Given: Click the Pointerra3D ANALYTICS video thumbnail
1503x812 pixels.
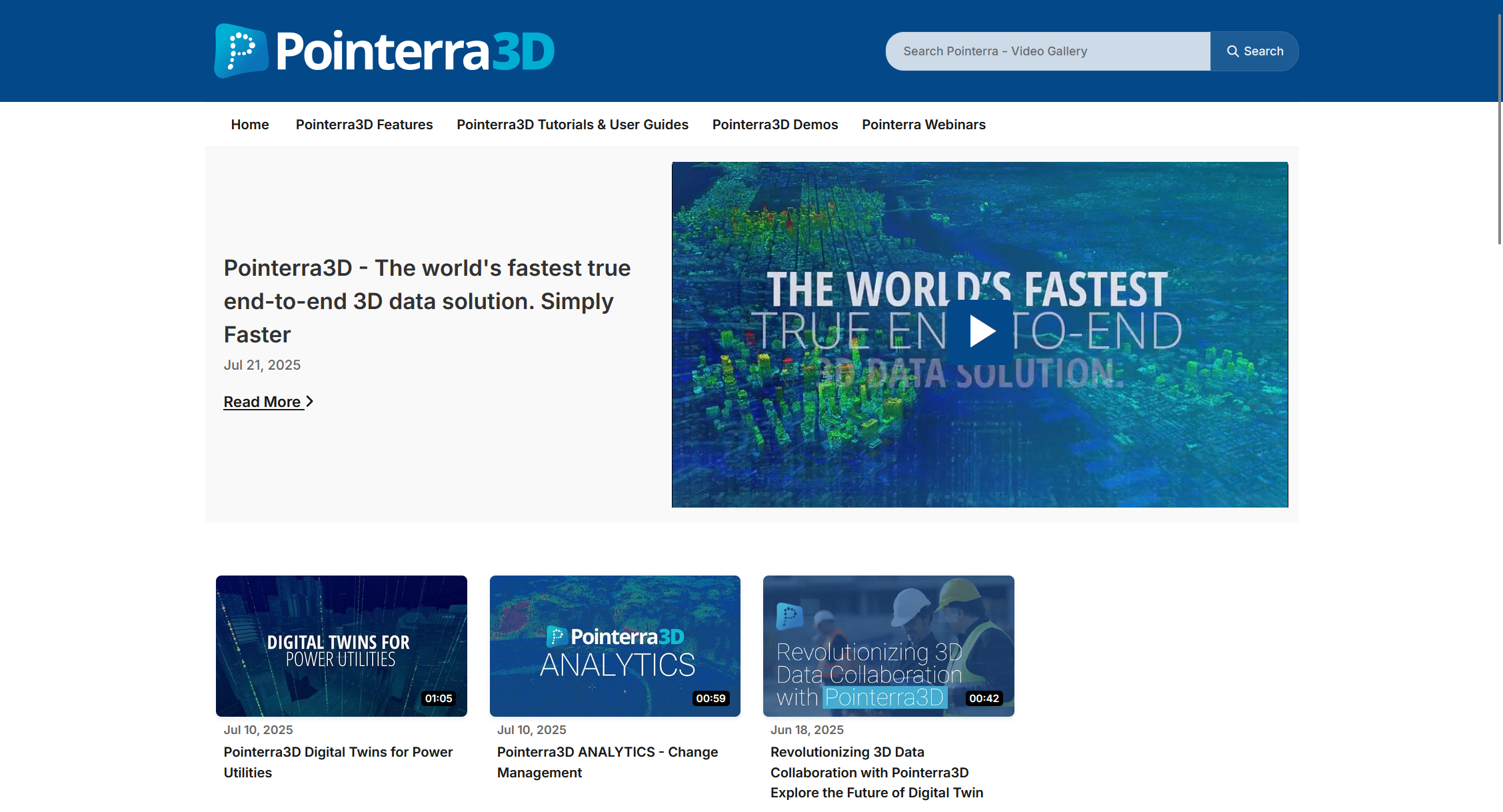Looking at the screenshot, I should pyautogui.click(x=614, y=646).
